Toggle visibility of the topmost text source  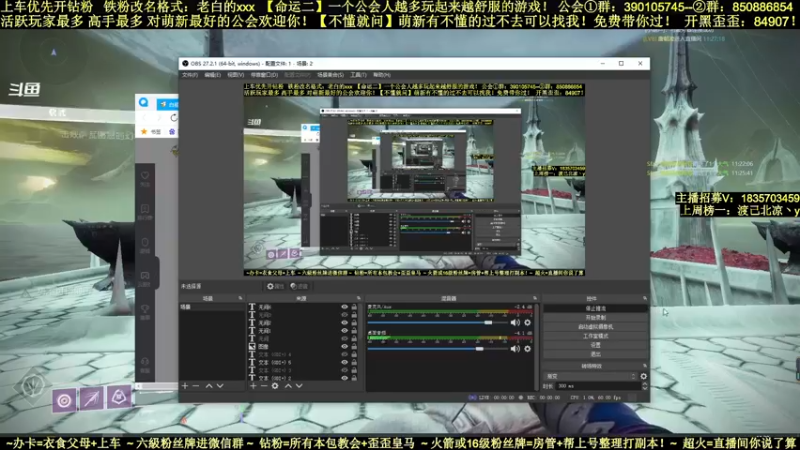tap(344, 307)
